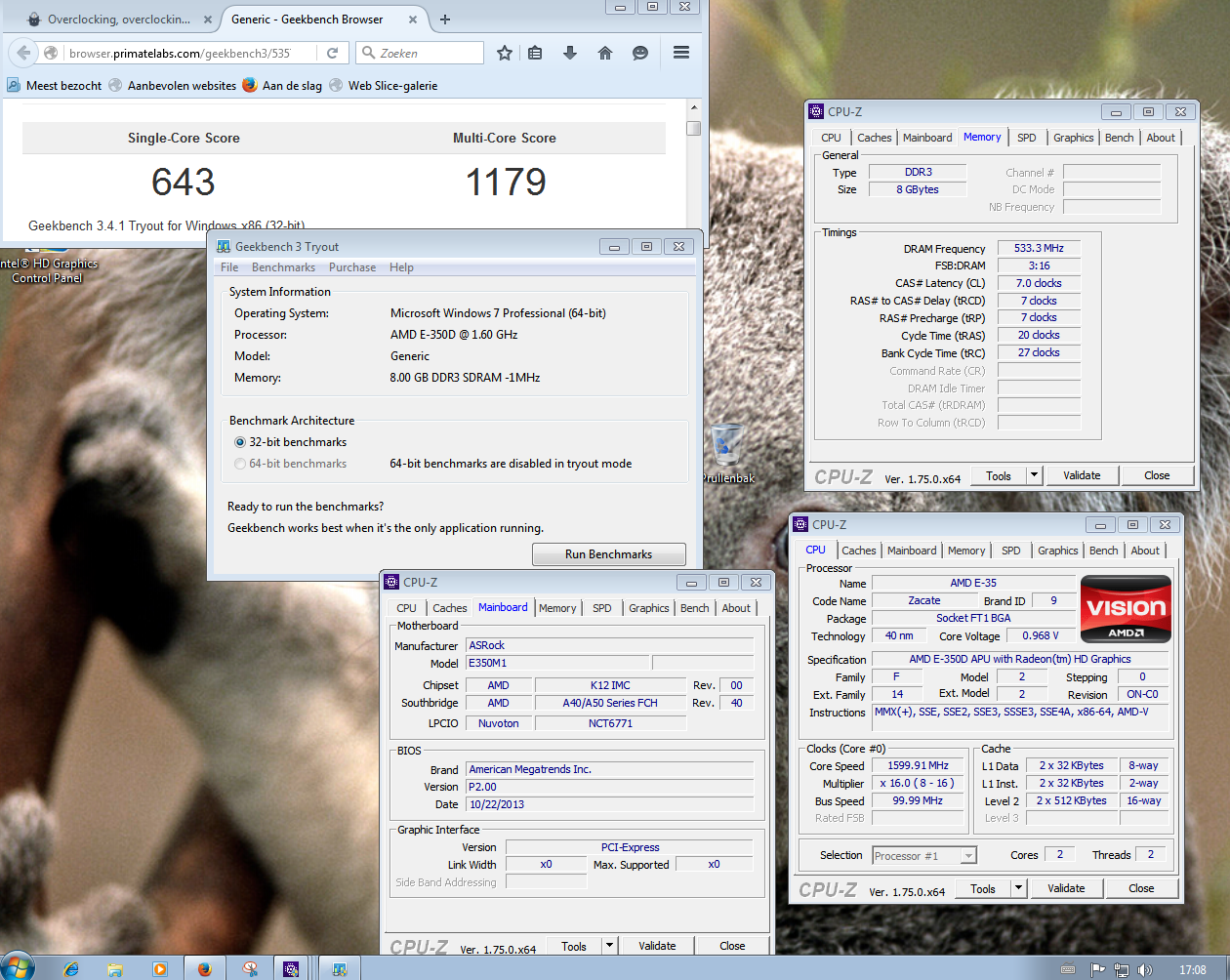Screen dimensions: 1230x980
Task: Show bookmarks list icon in Firefox toolbar
Action: 535,53
